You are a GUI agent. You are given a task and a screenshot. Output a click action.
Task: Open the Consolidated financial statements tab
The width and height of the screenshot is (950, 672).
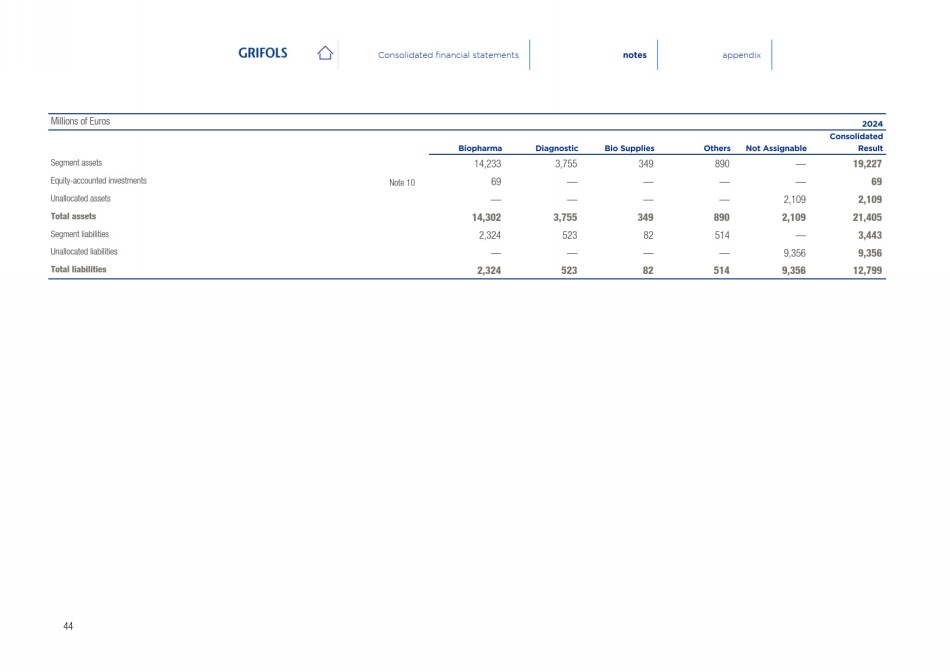448,55
